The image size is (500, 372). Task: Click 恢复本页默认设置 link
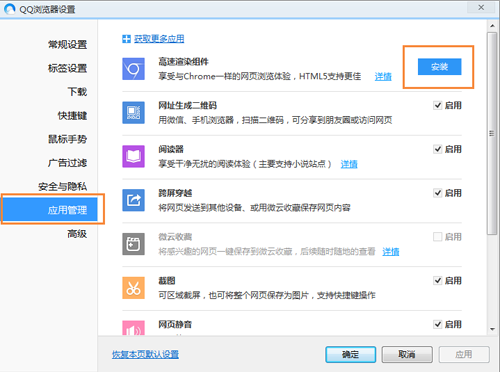pyautogui.click(x=145, y=354)
